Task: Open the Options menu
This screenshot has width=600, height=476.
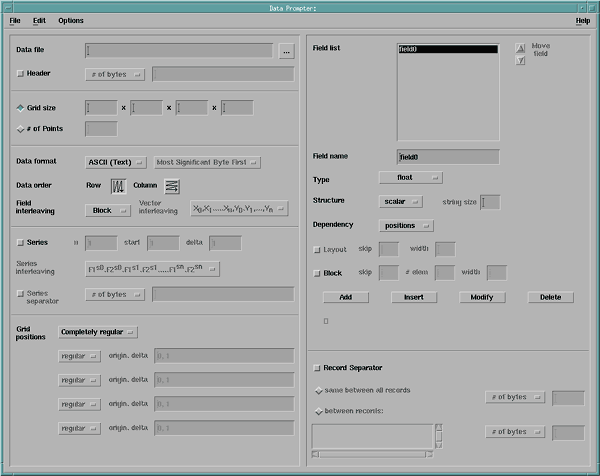Action: [70, 20]
